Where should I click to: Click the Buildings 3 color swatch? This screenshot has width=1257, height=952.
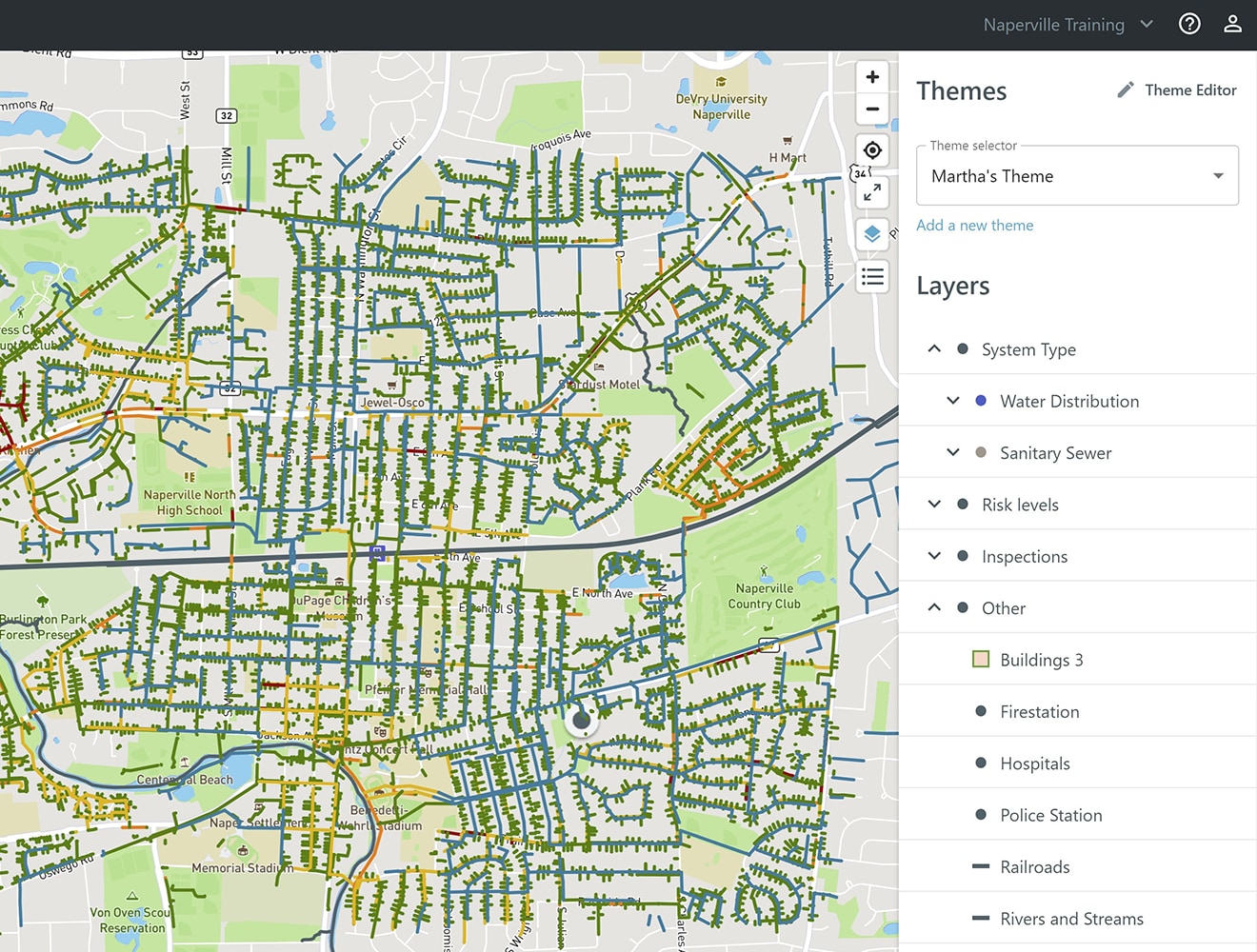pyautogui.click(x=981, y=660)
